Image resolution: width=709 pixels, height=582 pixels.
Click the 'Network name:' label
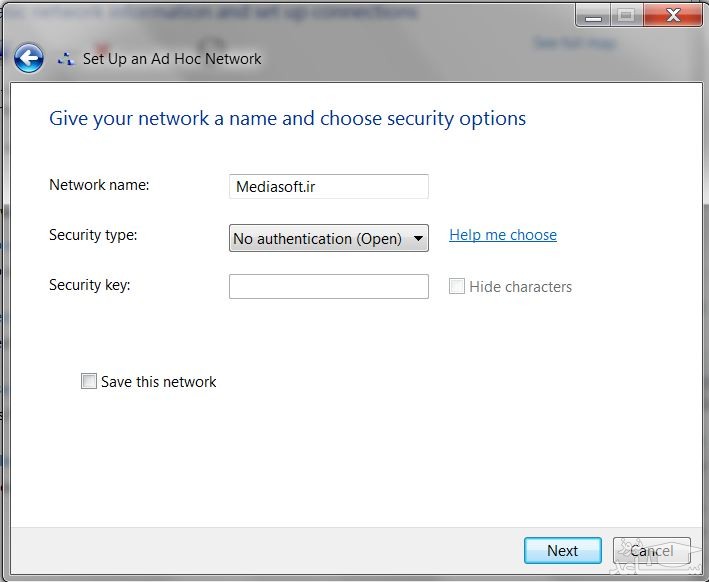coord(99,184)
